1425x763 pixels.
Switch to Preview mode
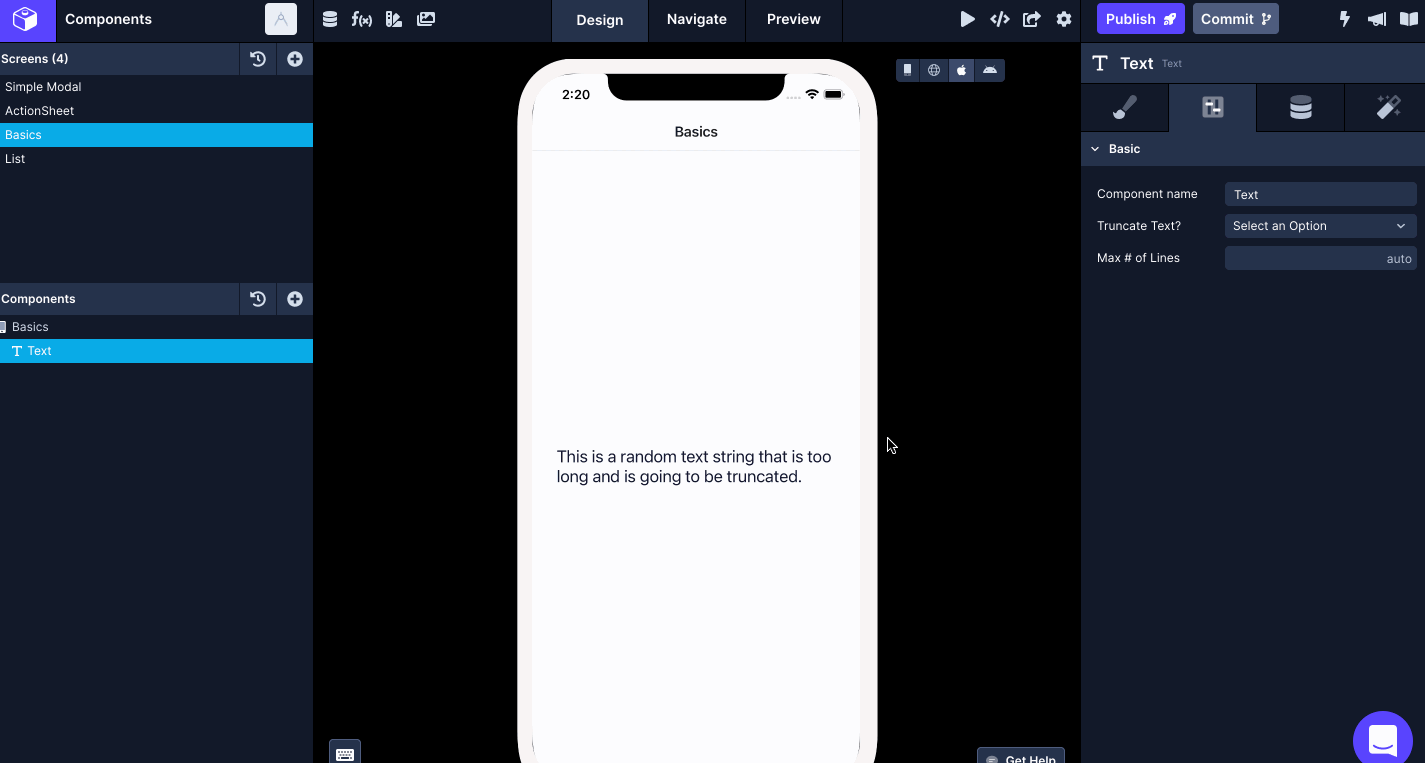point(794,20)
